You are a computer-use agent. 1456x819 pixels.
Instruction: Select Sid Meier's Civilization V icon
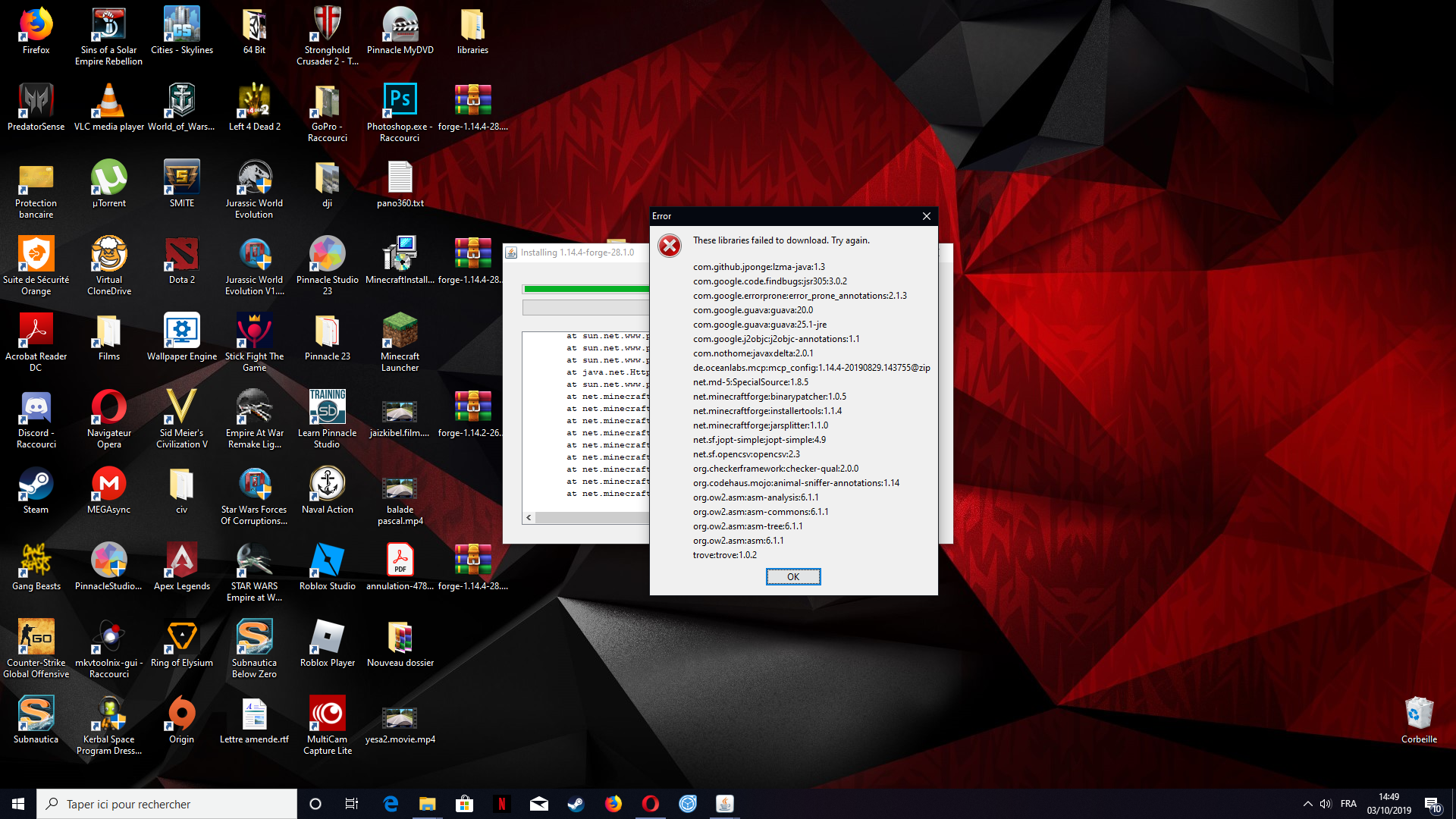182,419
